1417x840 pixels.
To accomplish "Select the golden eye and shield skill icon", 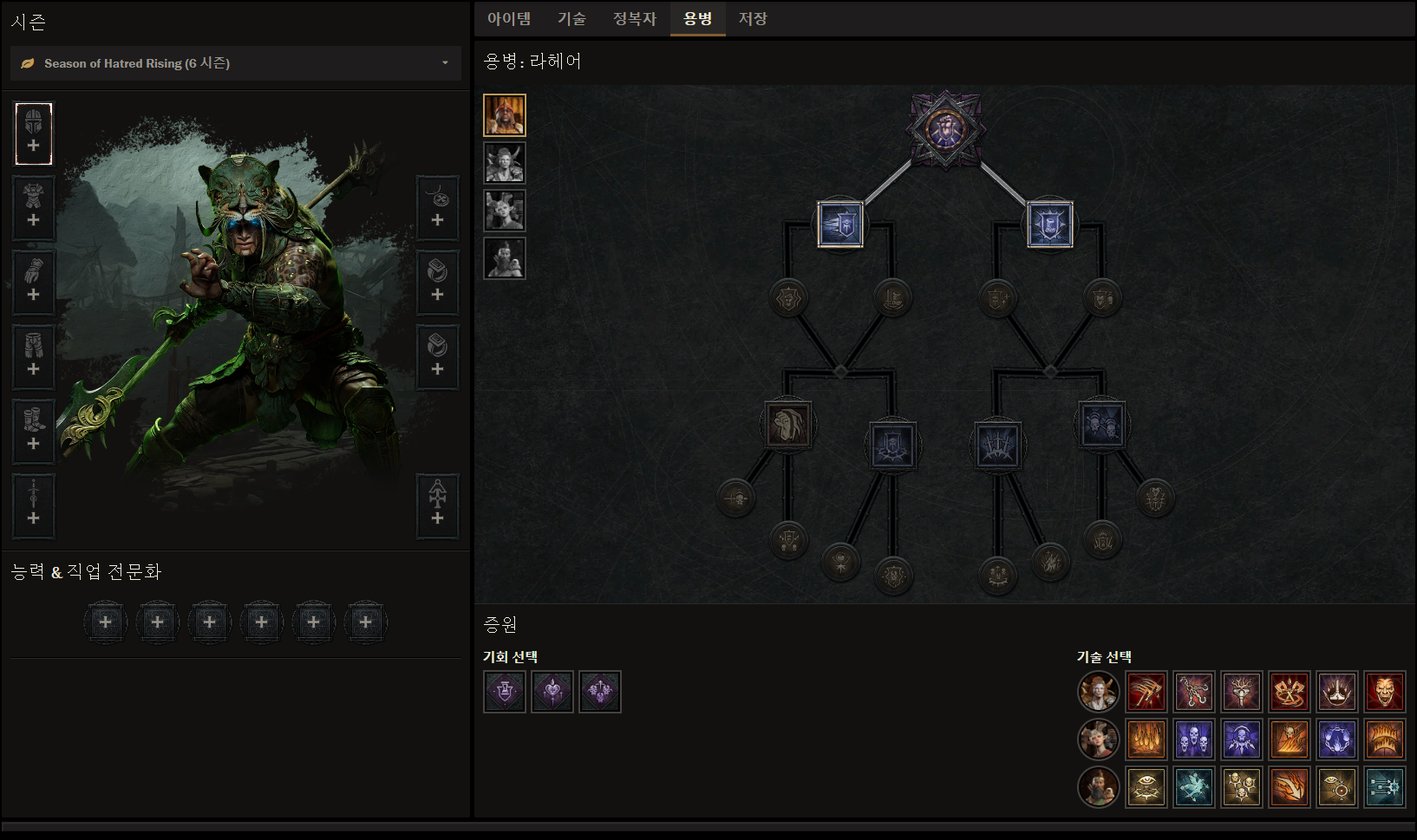I will pyautogui.click(x=1337, y=787).
